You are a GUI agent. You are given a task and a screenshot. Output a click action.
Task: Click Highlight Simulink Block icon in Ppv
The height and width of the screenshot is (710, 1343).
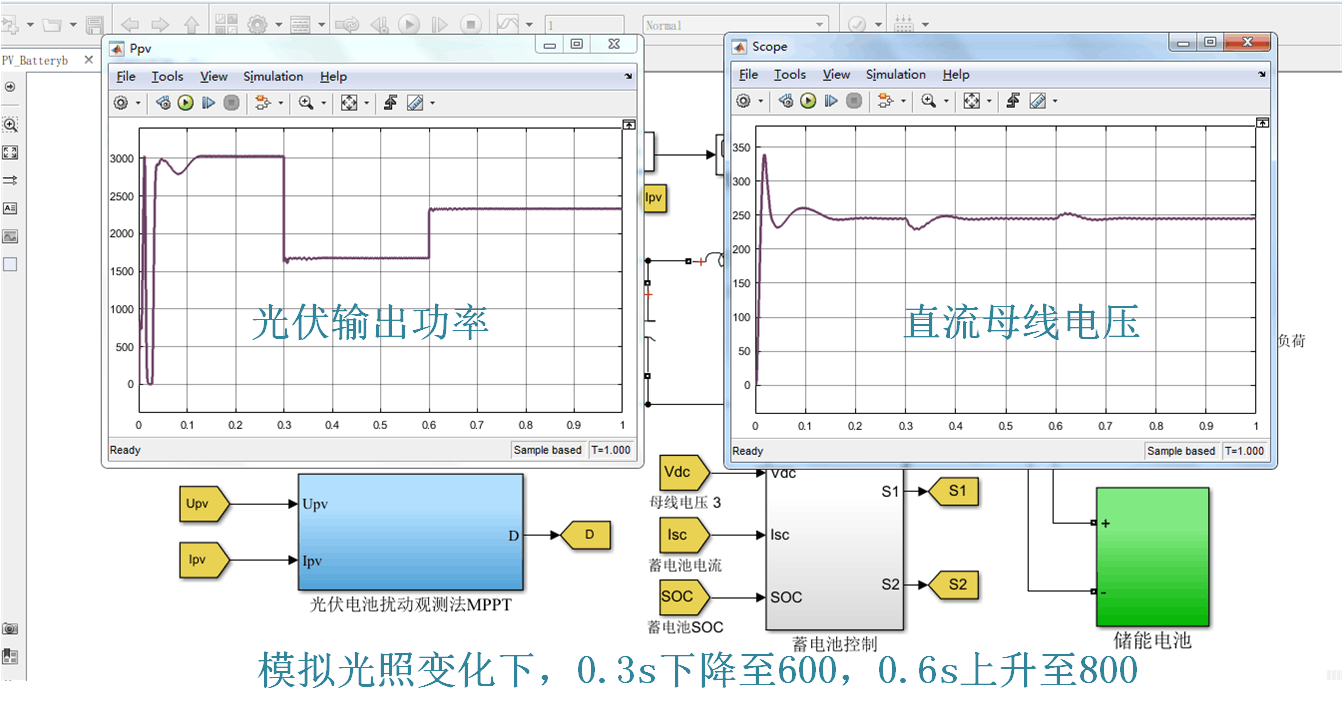click(262, 102)
